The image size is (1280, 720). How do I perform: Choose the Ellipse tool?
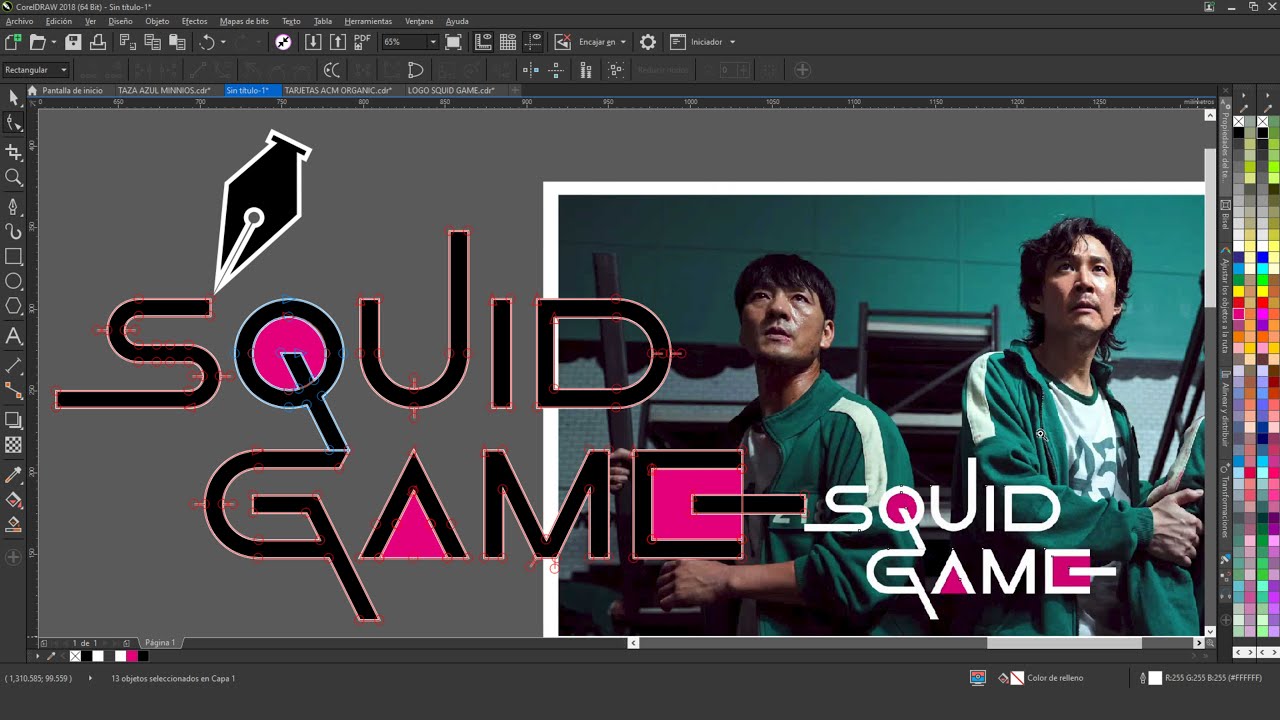(13, 282)
